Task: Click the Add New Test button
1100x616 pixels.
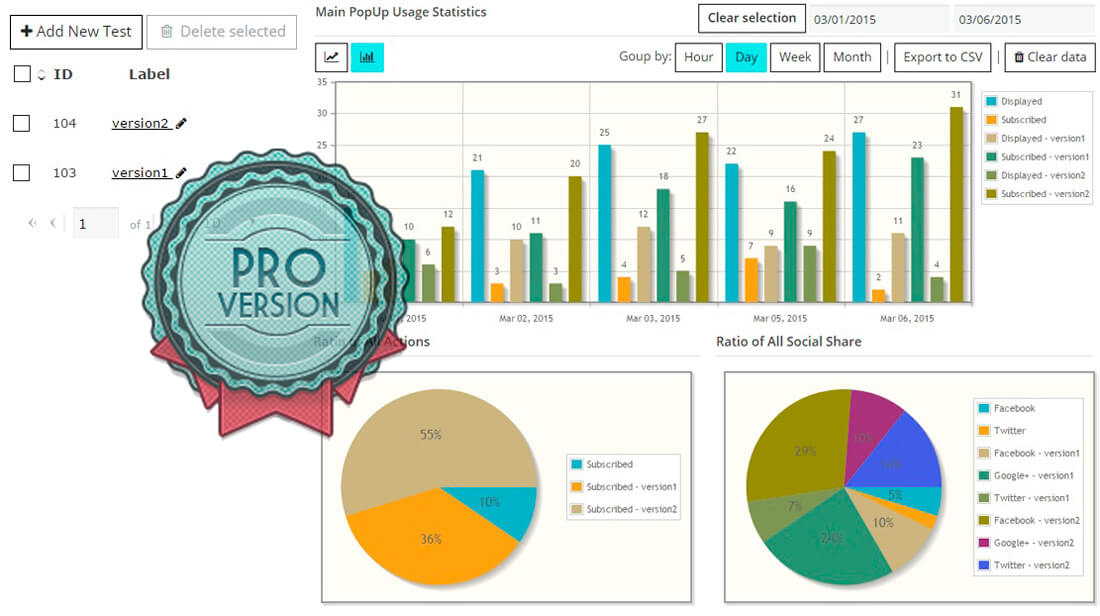Action: pos(76,31)
